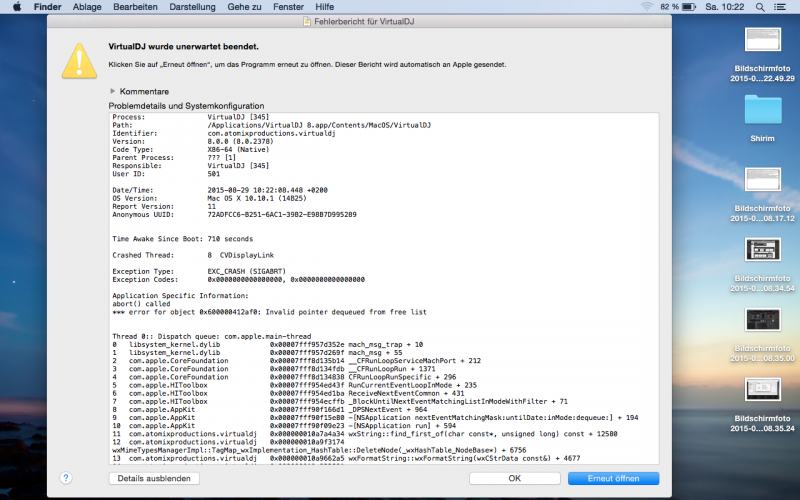Screen dimensions: 800x500
Task: Open Notification Center list icon
Action: point(780,7)
